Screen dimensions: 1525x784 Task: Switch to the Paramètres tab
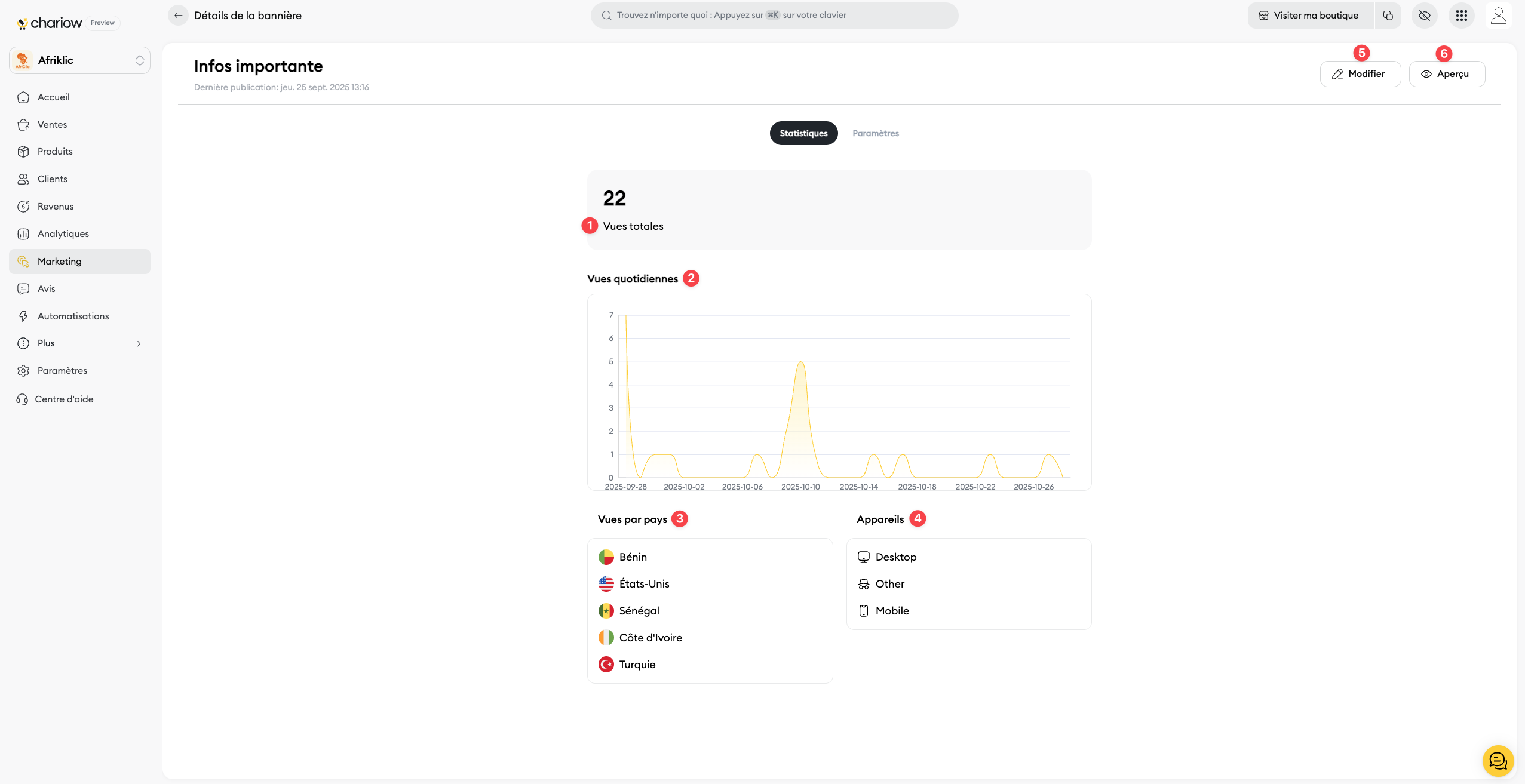coord(875,133)
